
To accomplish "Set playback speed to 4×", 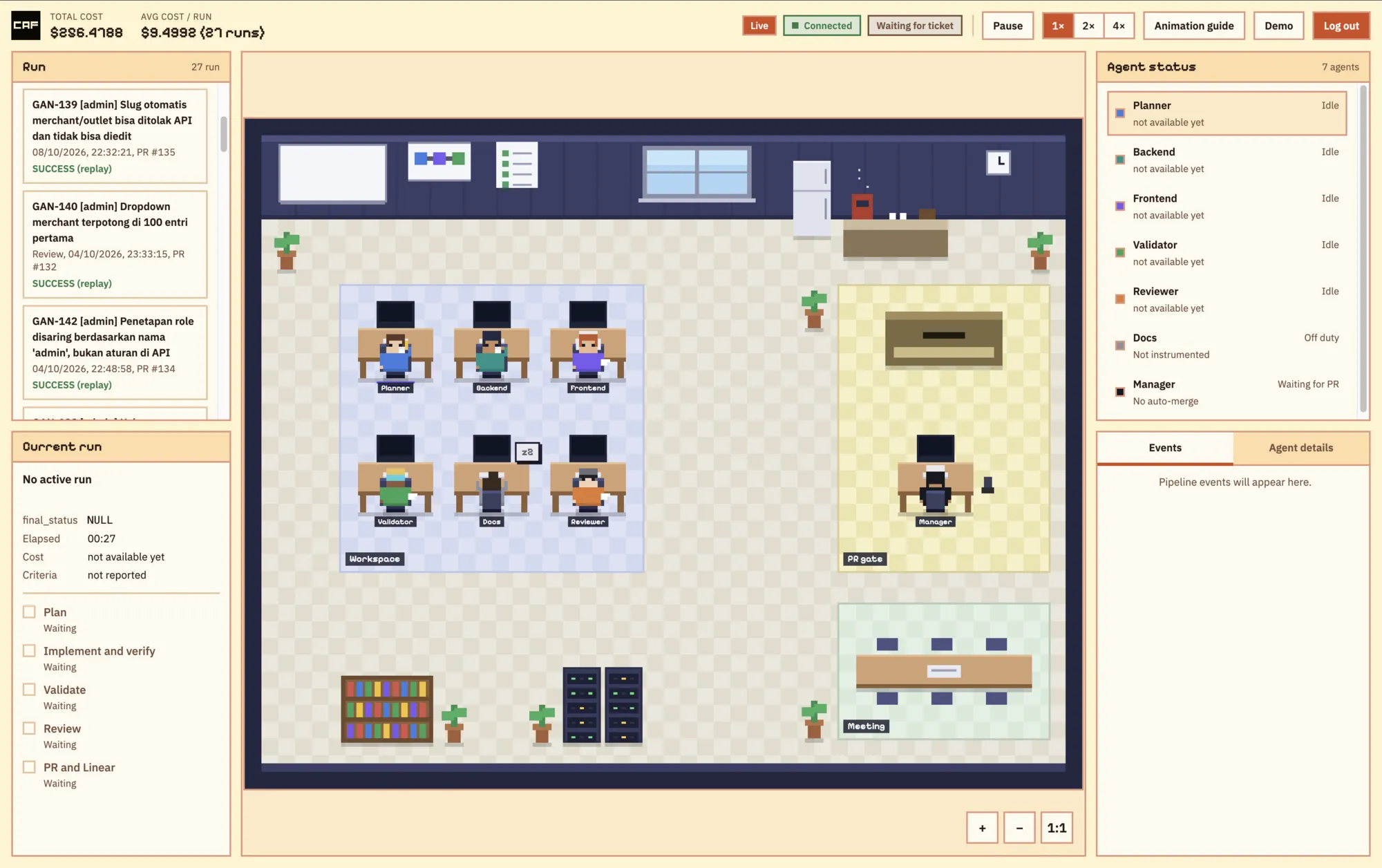I will coord(1119,26).
